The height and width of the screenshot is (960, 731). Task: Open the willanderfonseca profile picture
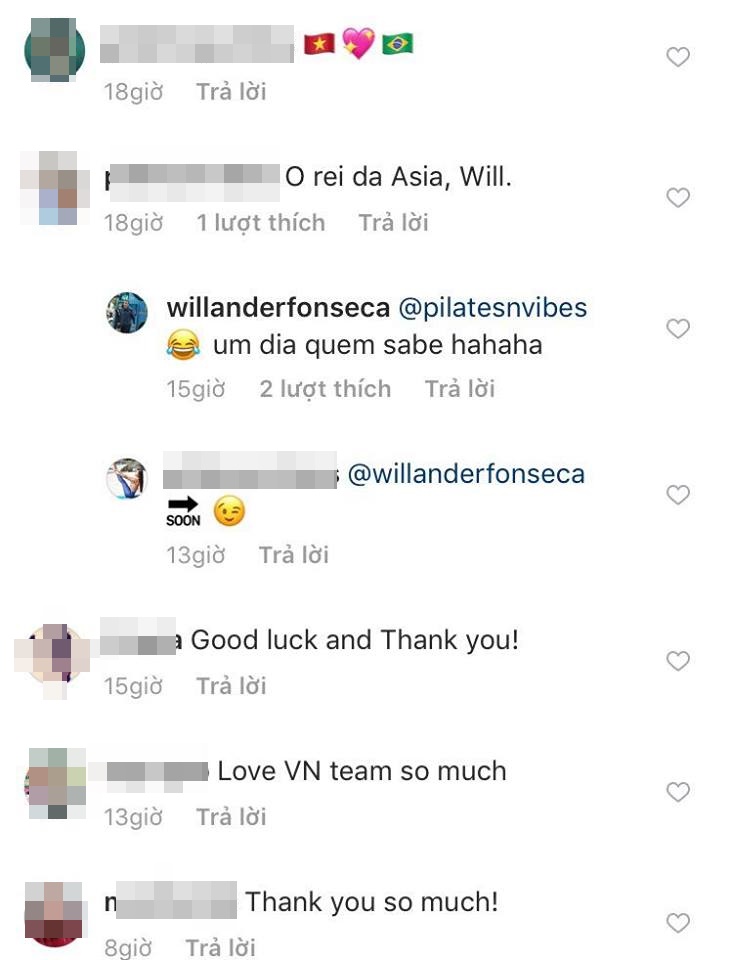click(x=127, y=313)
